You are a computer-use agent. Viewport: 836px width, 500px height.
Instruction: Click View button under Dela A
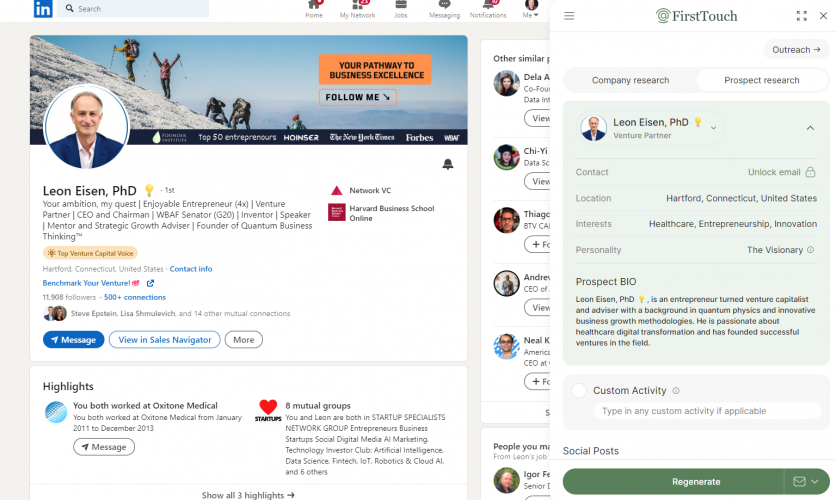tap(537, 118)
